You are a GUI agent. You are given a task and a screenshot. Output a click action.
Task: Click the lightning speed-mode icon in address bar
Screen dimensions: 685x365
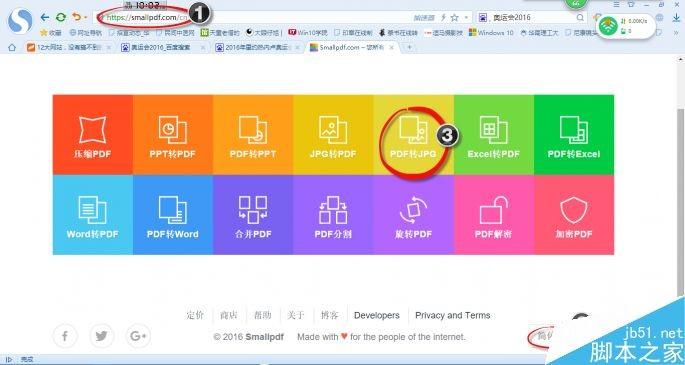point(443,17)
